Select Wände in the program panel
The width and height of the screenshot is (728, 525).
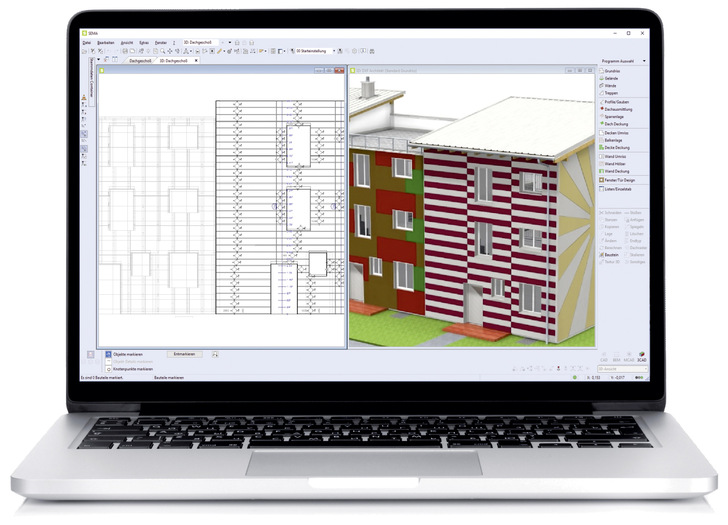(609, 86)
